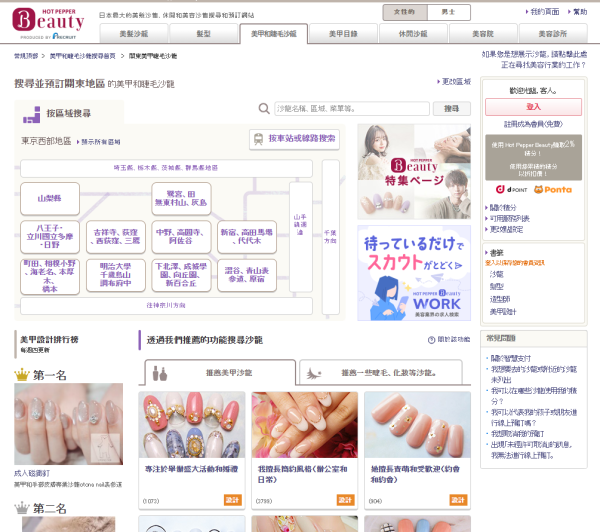This screenshot has width=600, height=532.
Task: Click the 美甲設計 bookmark link
Action: tap(503, 312)
